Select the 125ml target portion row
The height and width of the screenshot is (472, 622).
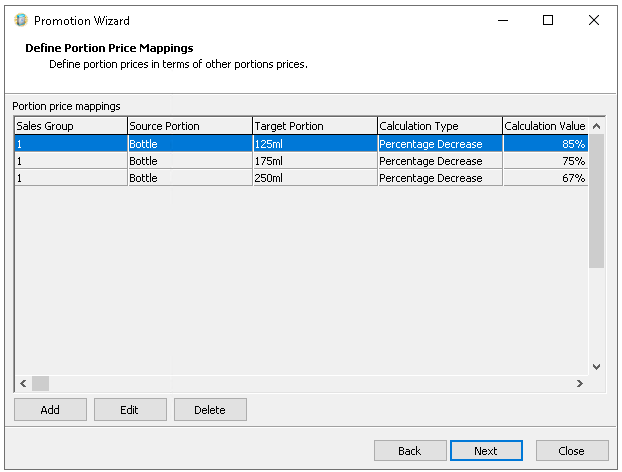[314, 144]
